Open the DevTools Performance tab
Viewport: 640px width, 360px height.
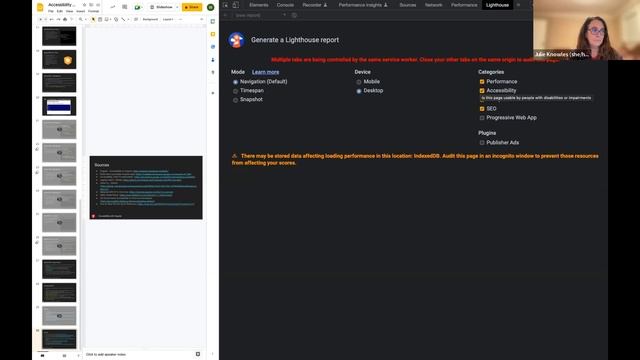pyautogui.click(x=464, y=5)
